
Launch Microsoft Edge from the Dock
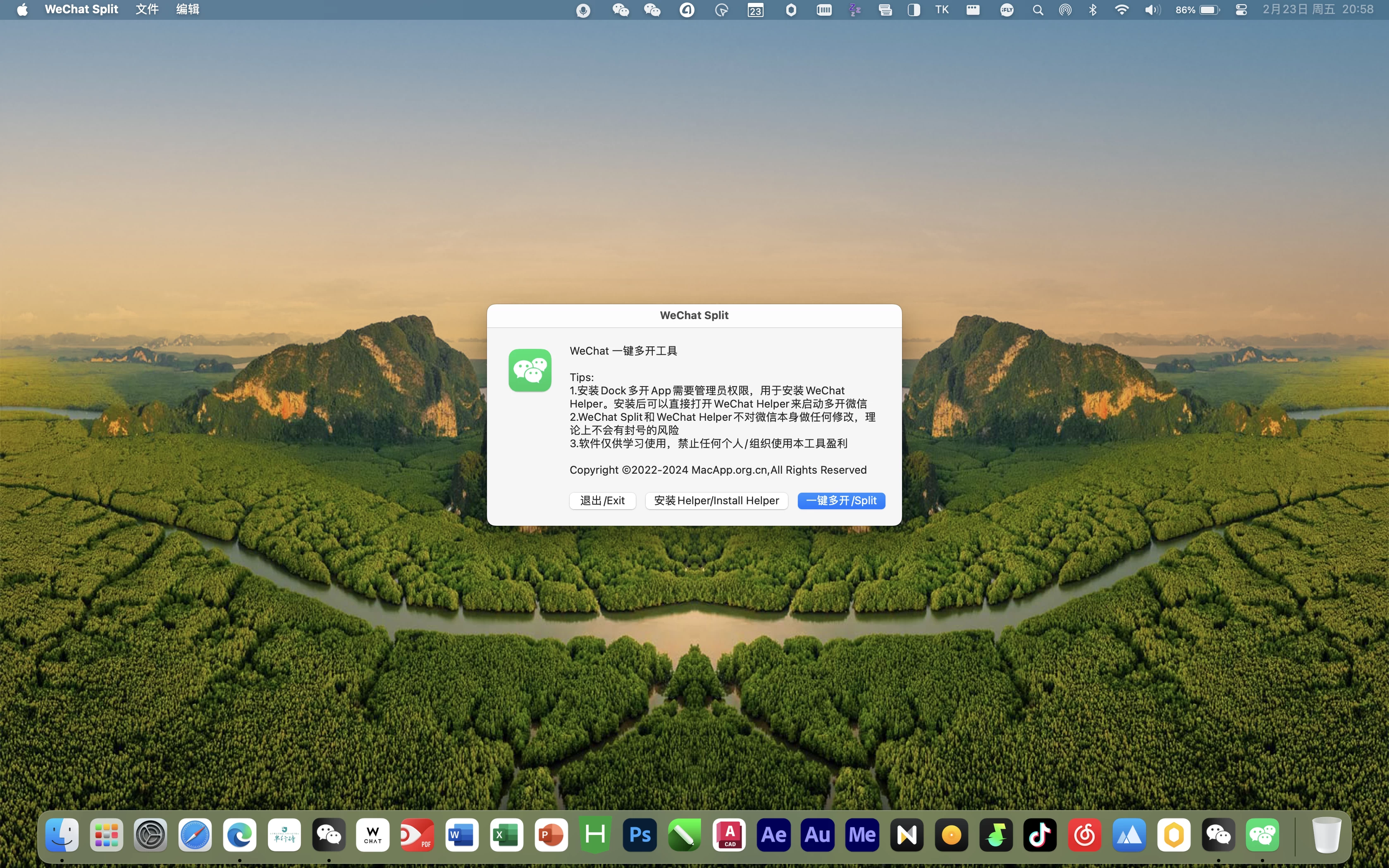click(x=240, y=835)
